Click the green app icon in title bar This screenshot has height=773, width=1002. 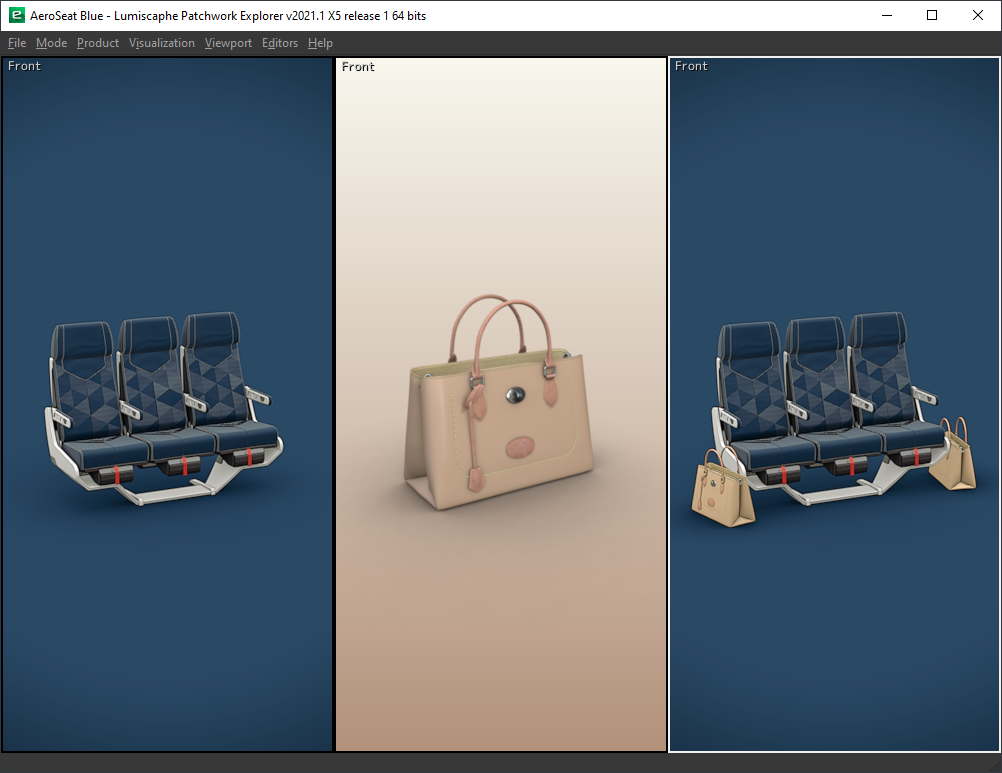coord(16,15)
